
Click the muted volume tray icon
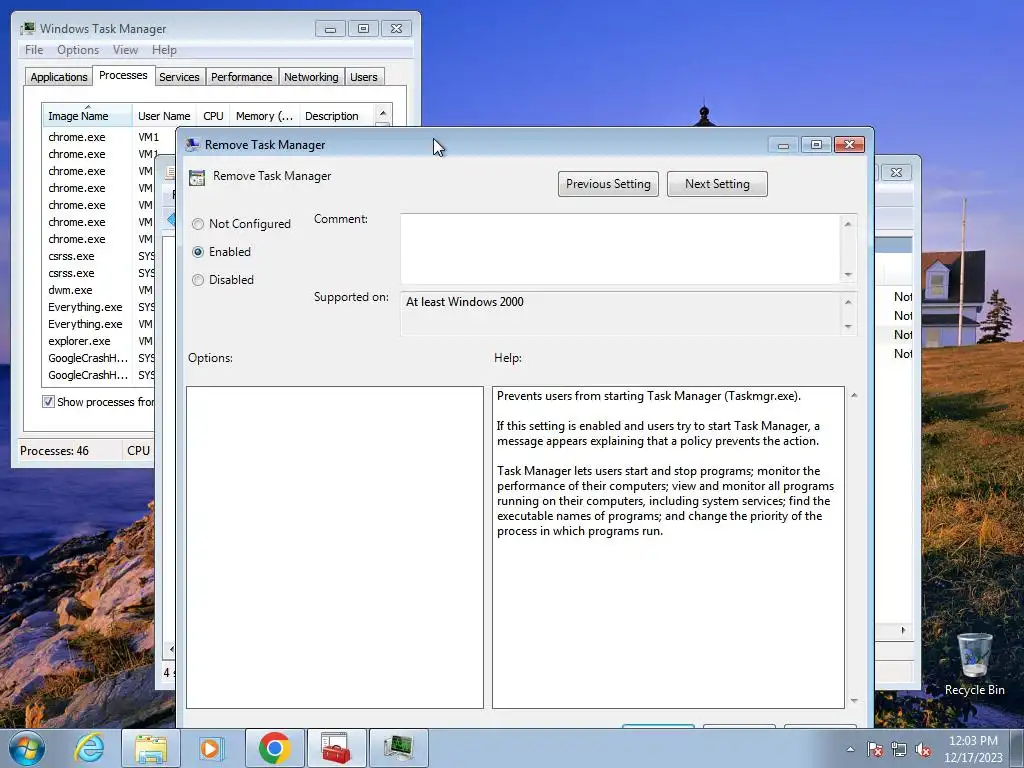pyautogui.click(x=923, y=750)
